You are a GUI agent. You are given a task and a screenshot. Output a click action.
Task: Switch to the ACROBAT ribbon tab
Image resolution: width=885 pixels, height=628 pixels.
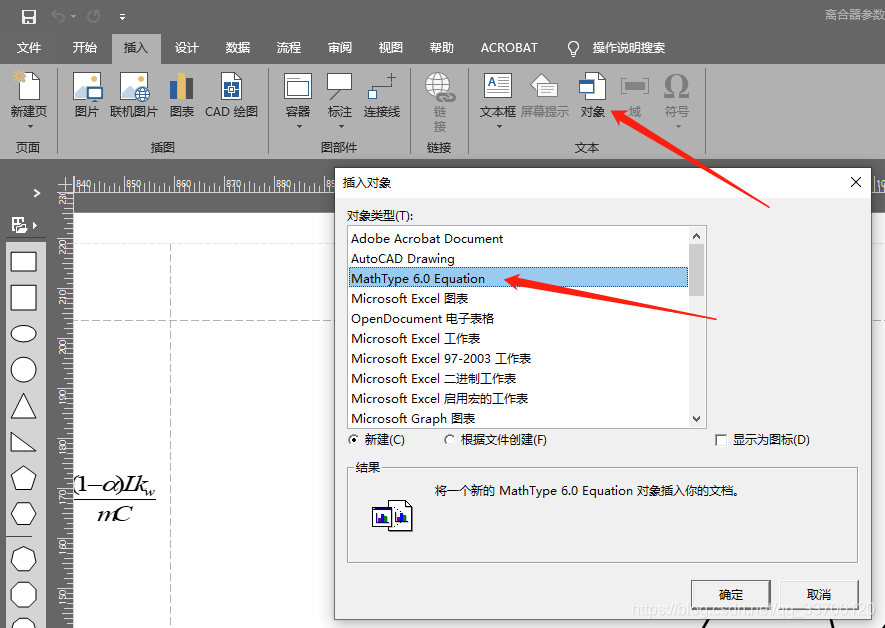click(509, 48)
